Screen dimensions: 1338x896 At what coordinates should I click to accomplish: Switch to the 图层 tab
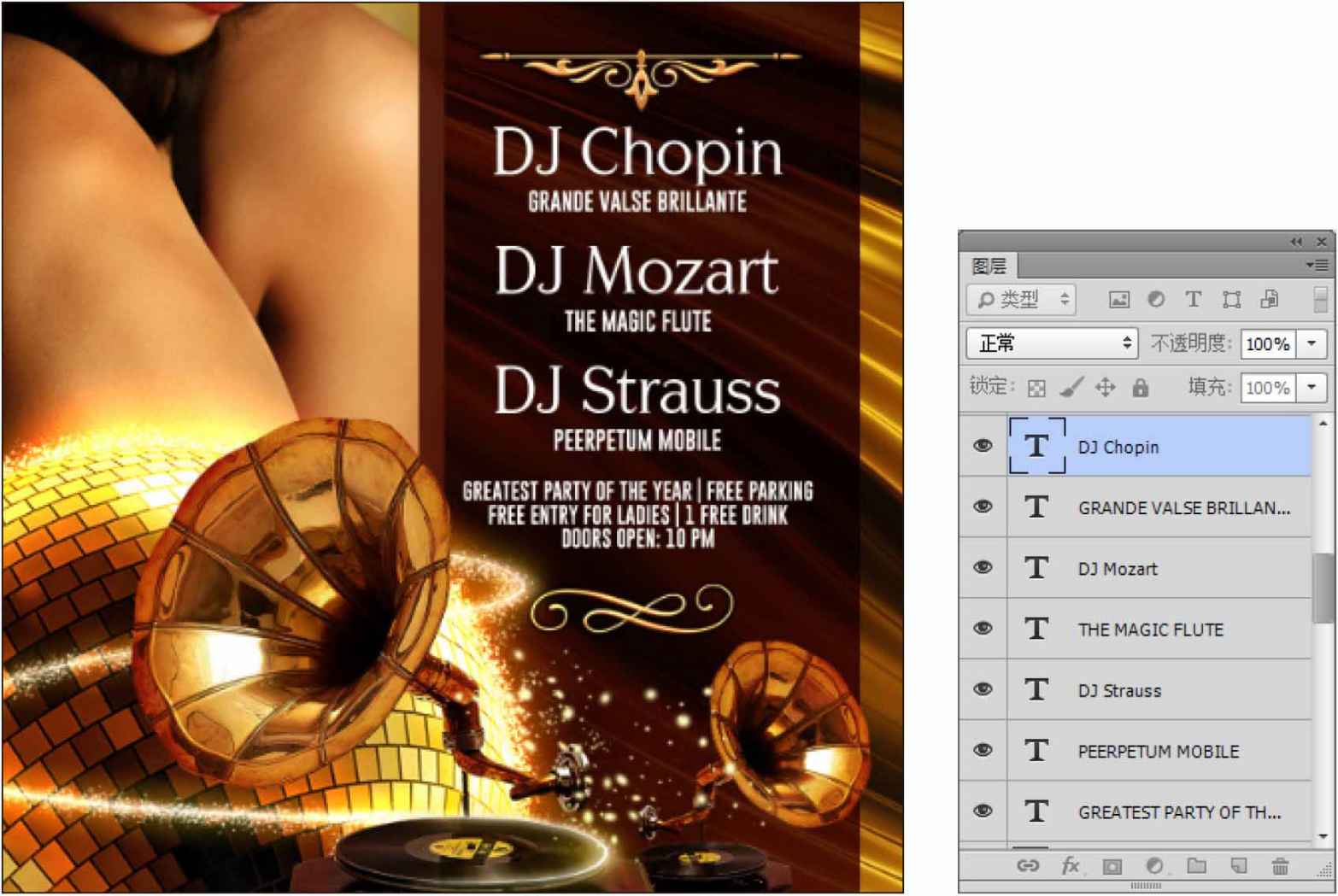989,266
